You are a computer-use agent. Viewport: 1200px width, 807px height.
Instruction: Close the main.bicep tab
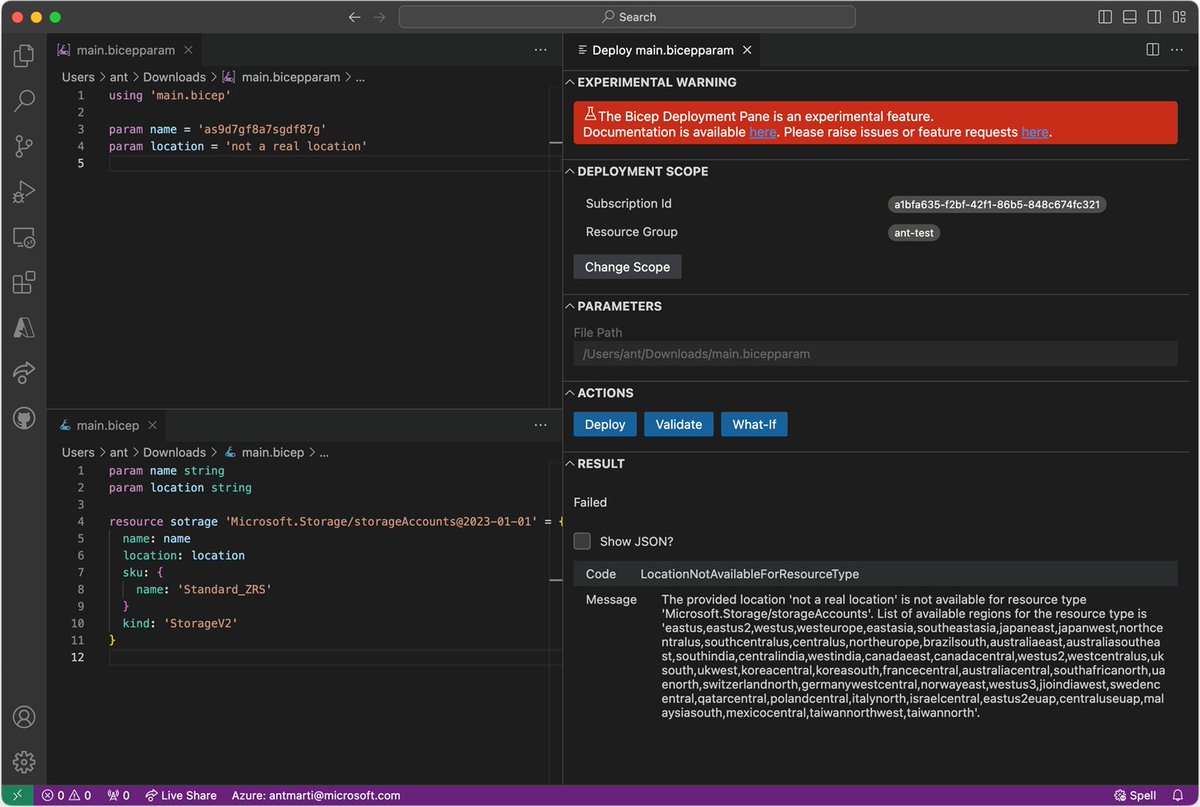tap(153, 426)
